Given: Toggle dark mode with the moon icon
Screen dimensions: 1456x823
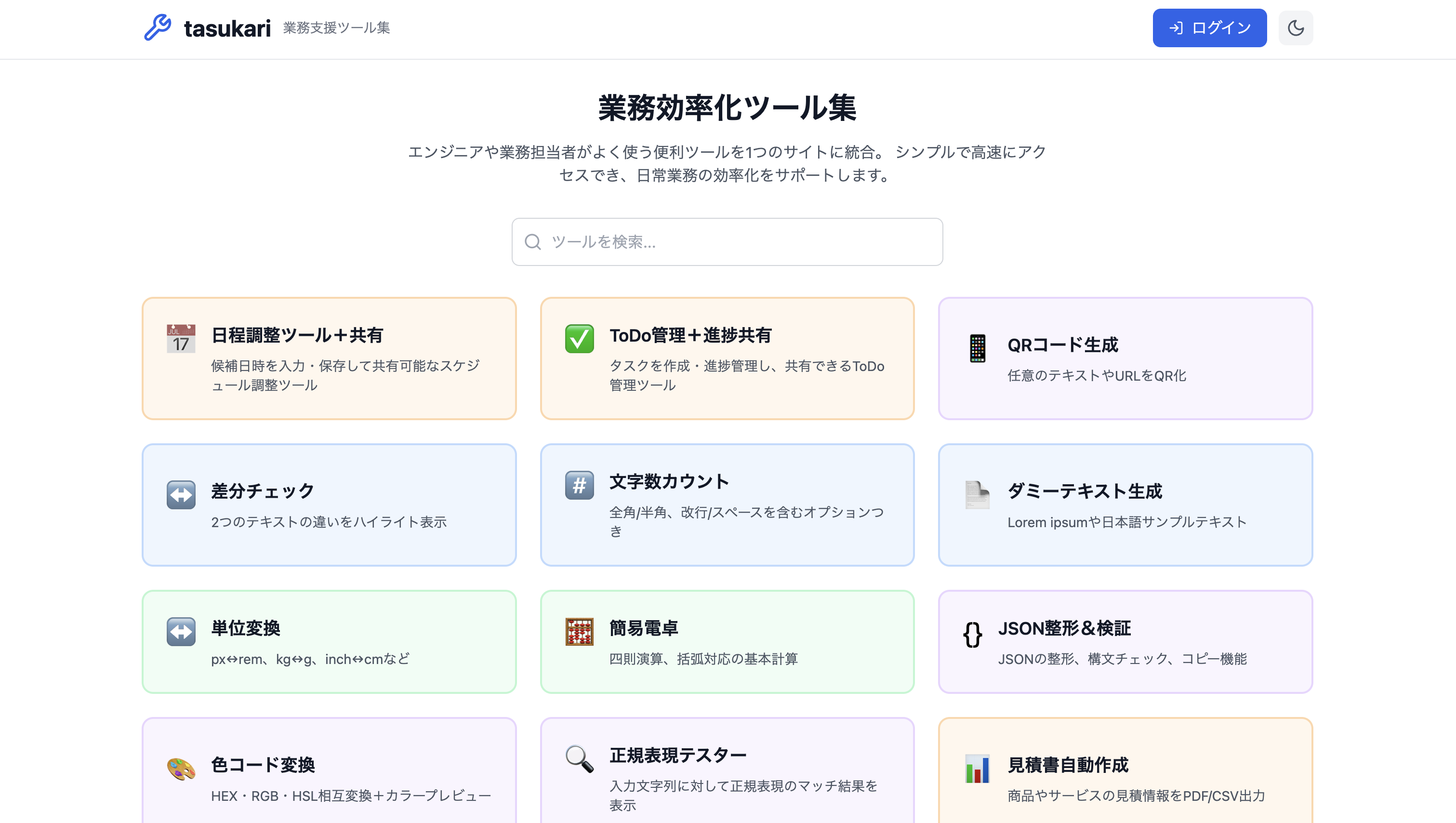Looking at the screenshot, I should click(1296, 27).
